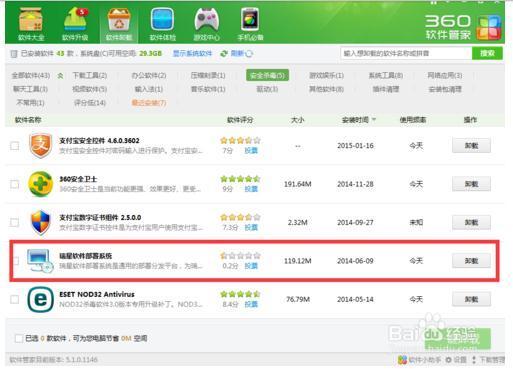Open 插件清理 category
Viewport: 513px width, 369px height.
386,89
